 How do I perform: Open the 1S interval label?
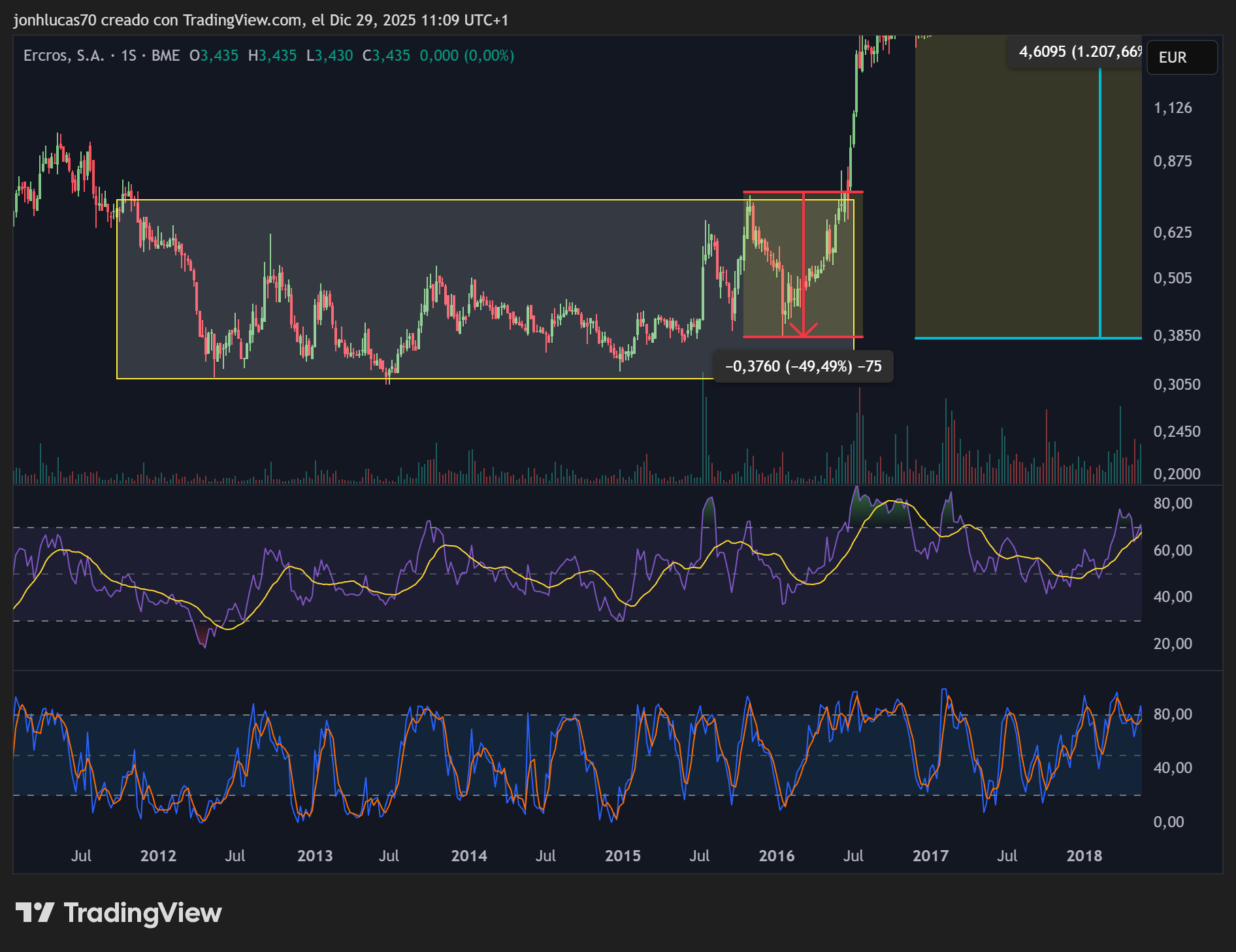point(129,56)
